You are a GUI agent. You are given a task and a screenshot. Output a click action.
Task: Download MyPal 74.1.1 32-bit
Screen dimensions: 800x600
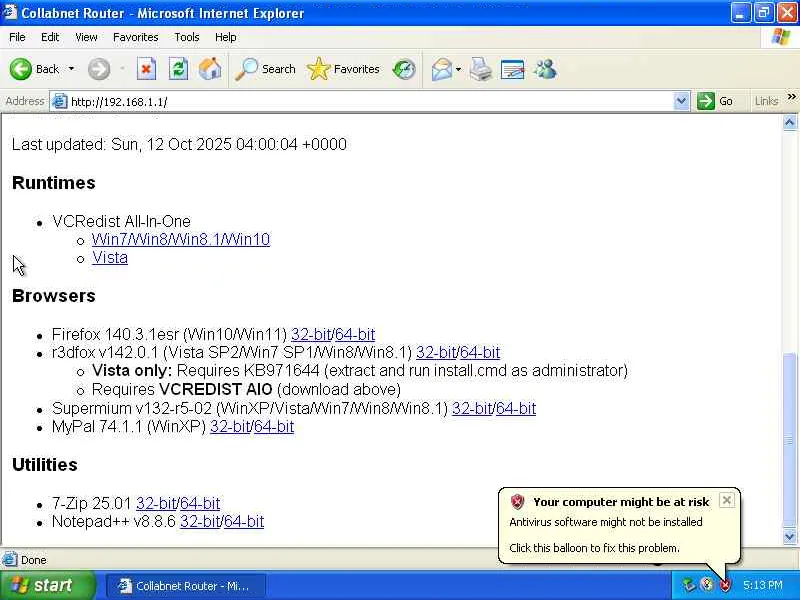pyautogui.click(x=230, y=427)
